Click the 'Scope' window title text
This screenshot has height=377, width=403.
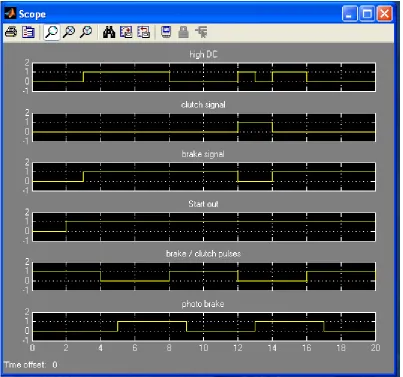[x=32, y=14]
